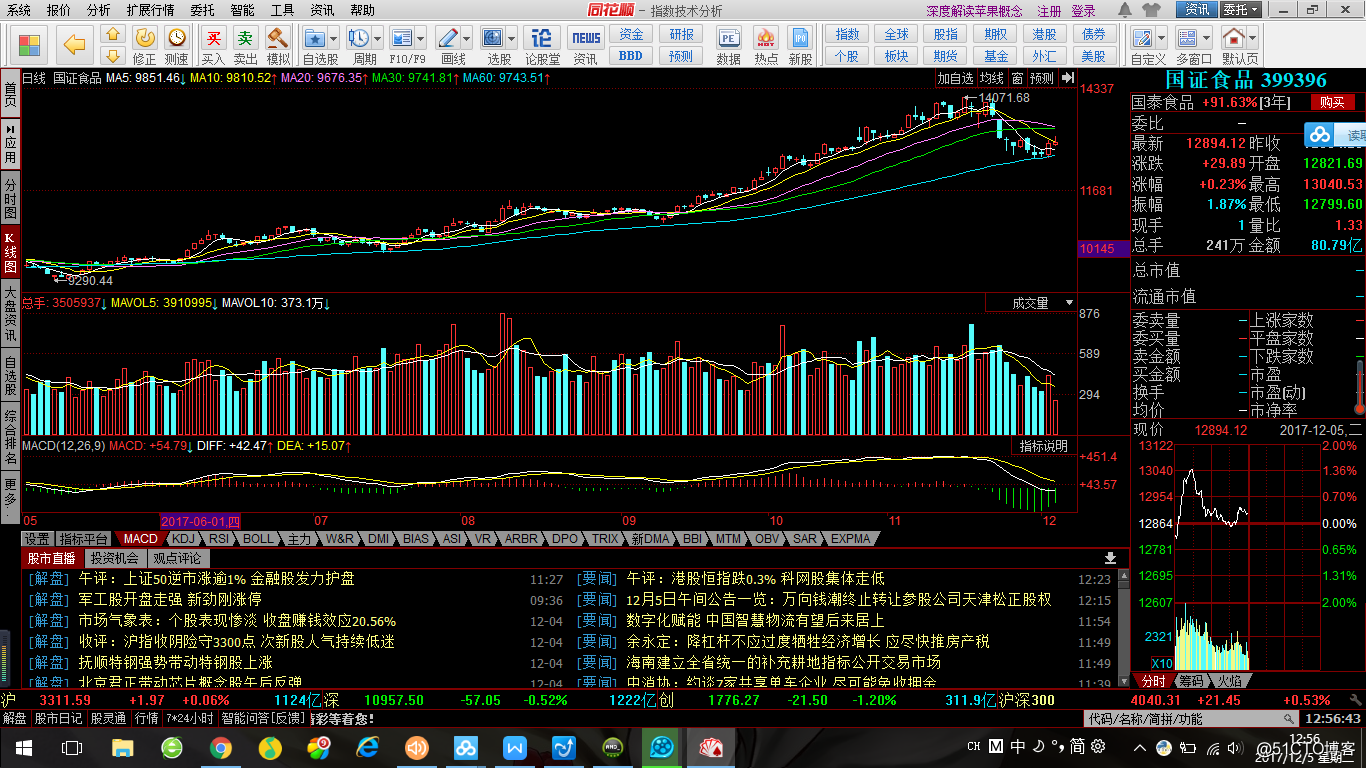Expand the F10/F9 dropdown arrow
The width and height of the screenshot is (1366, 768).
419,38
